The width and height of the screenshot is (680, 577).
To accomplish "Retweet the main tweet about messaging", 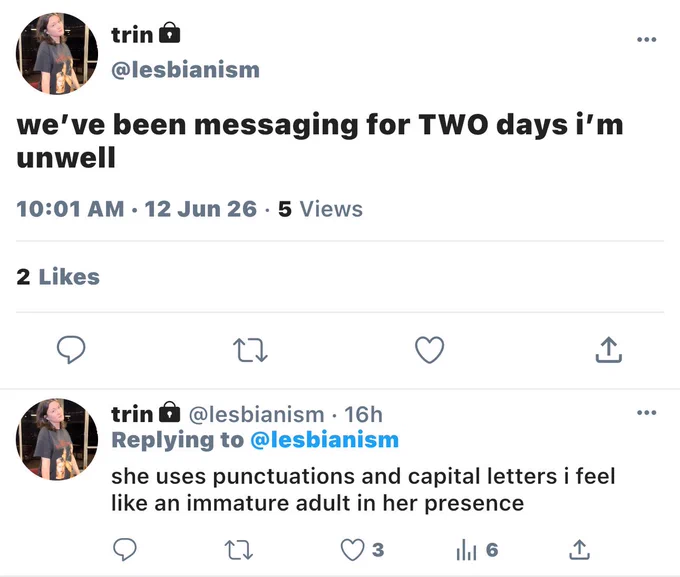I will pyautogui.click(x=250, y=351).
